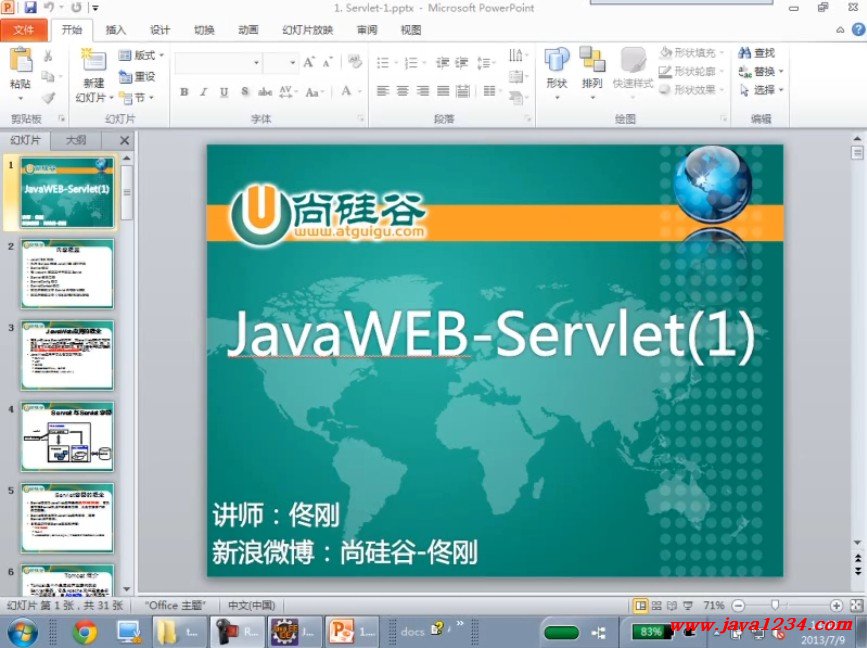Increase list indent level

coord(462,62)
